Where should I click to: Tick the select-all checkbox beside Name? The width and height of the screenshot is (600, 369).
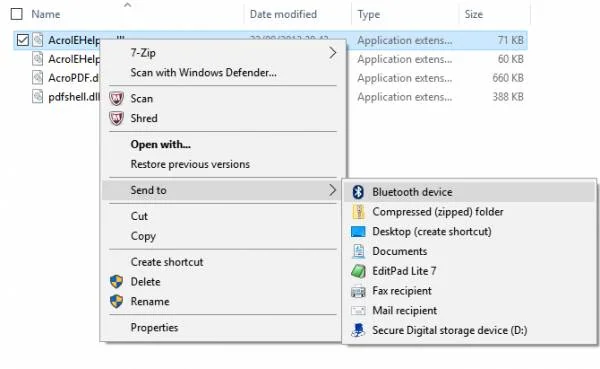[16, 14]
